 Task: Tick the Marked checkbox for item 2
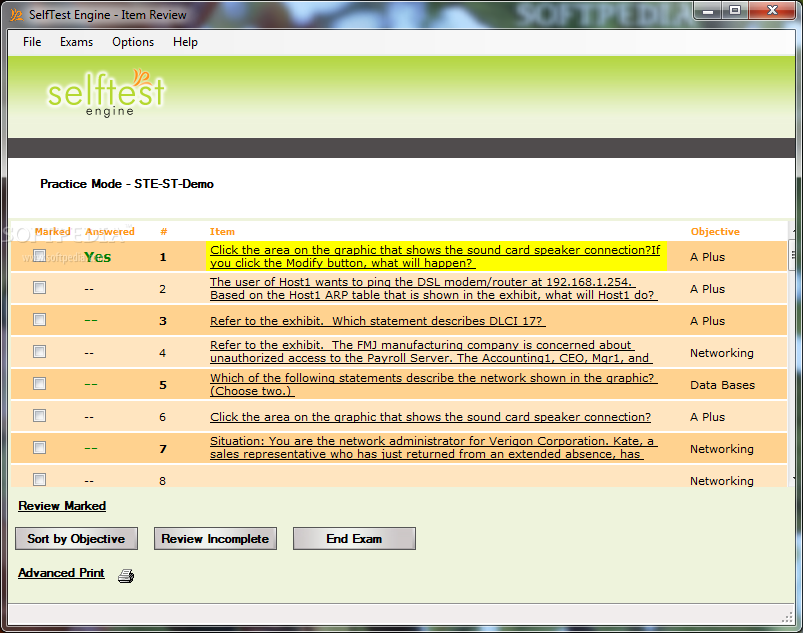point(39,287)
